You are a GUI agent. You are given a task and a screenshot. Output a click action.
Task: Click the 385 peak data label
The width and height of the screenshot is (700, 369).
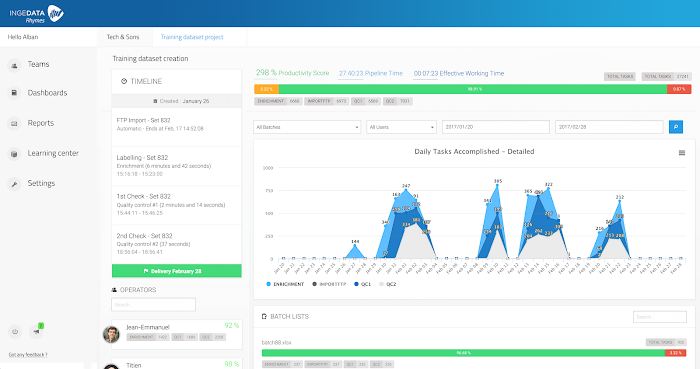click(x=498, y=181)
